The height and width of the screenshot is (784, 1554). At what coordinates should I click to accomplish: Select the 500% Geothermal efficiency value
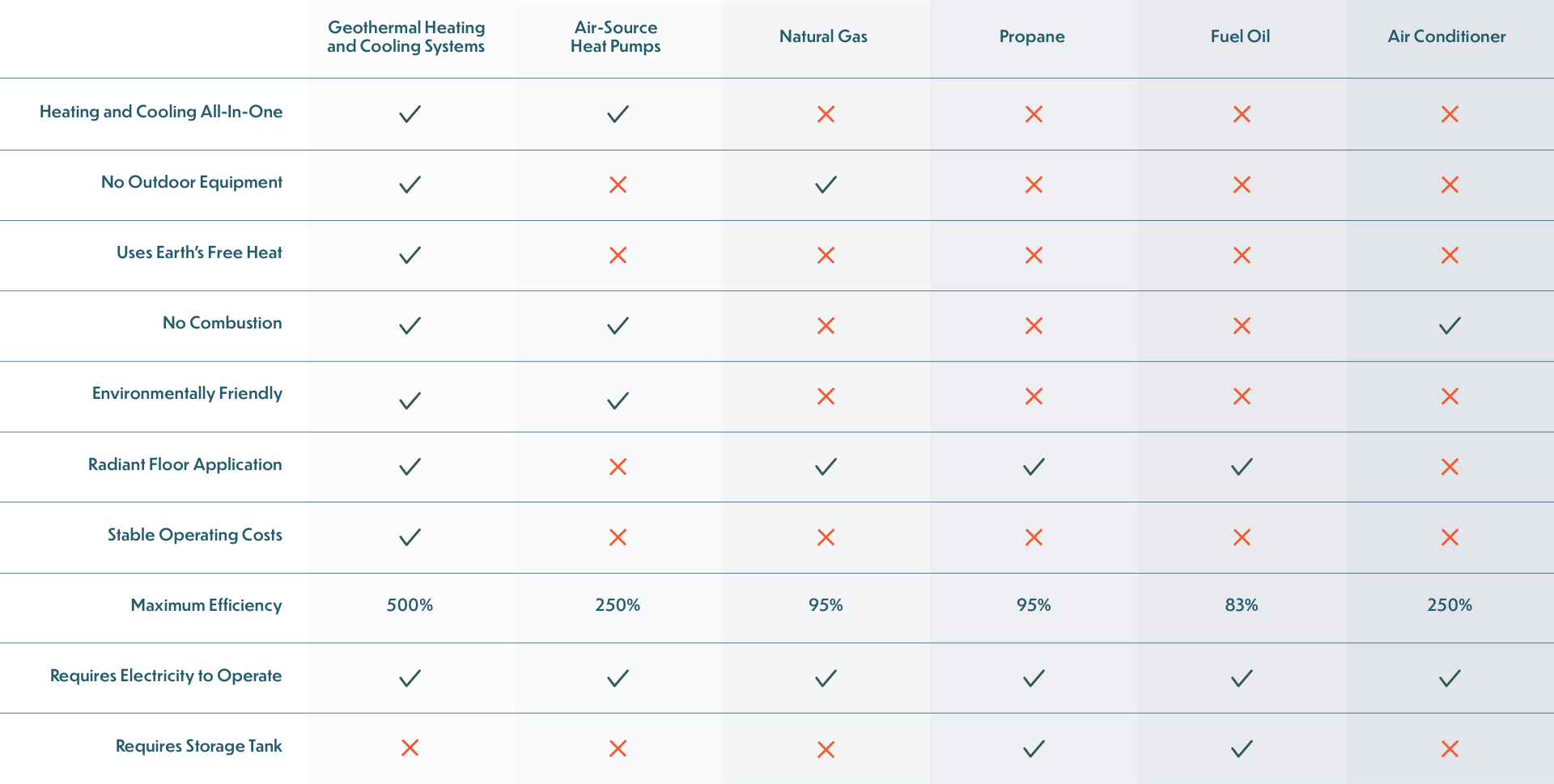410,605
